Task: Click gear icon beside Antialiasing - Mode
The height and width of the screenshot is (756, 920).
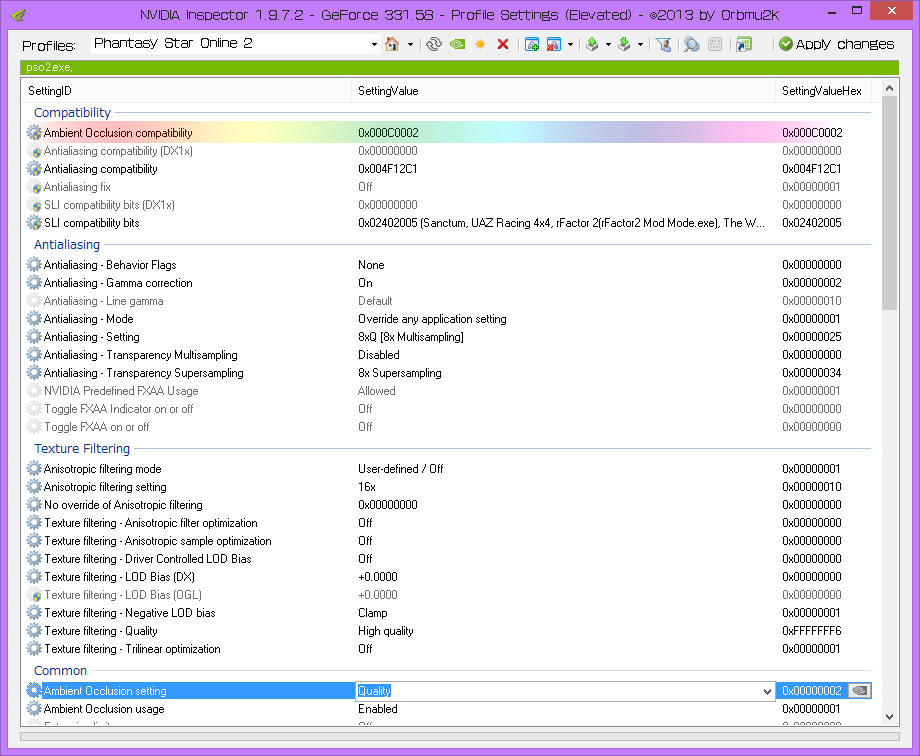Action: click(x=34, y=319)
